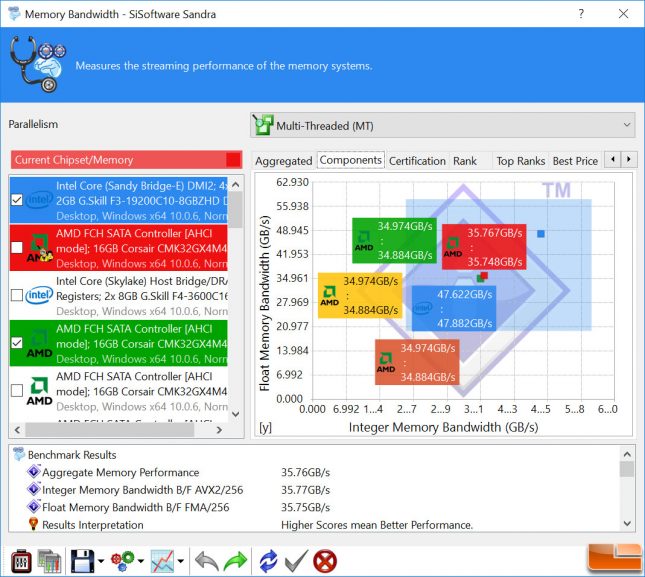Click the [y] axis toggle label
The width and height of the screenshot is (645, 577).
[x=265, y=428]
